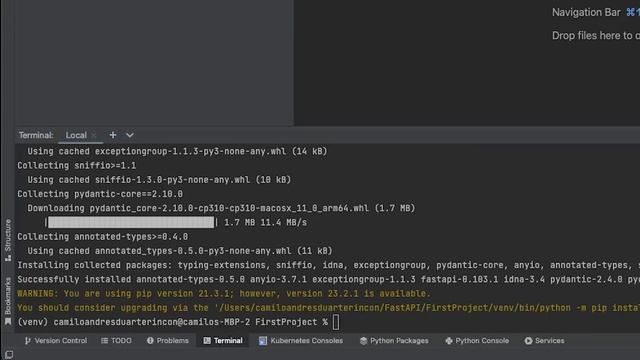Open the Python Console tool window

point(477,340)
